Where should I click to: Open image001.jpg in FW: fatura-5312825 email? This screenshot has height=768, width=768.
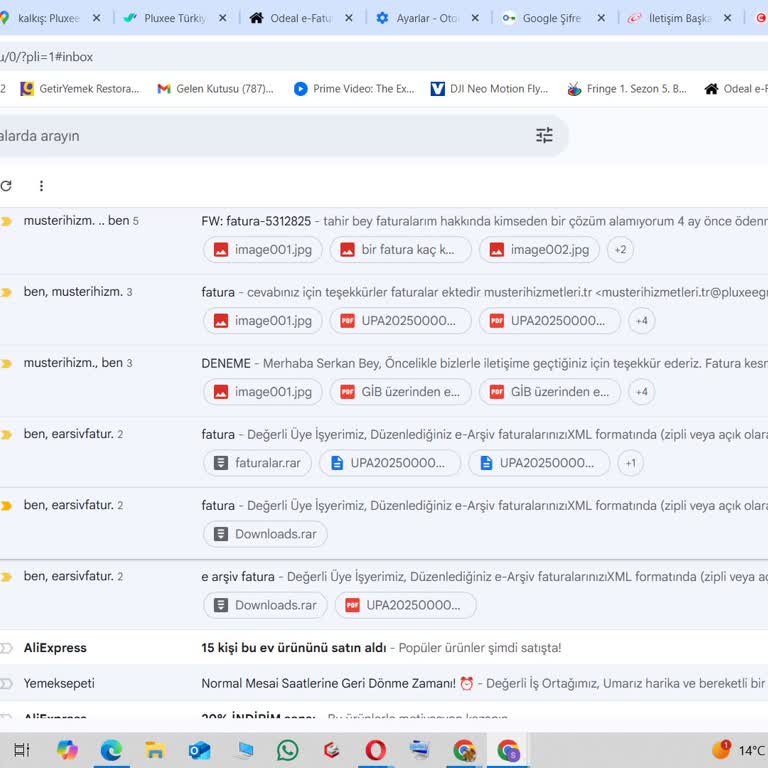263,250
